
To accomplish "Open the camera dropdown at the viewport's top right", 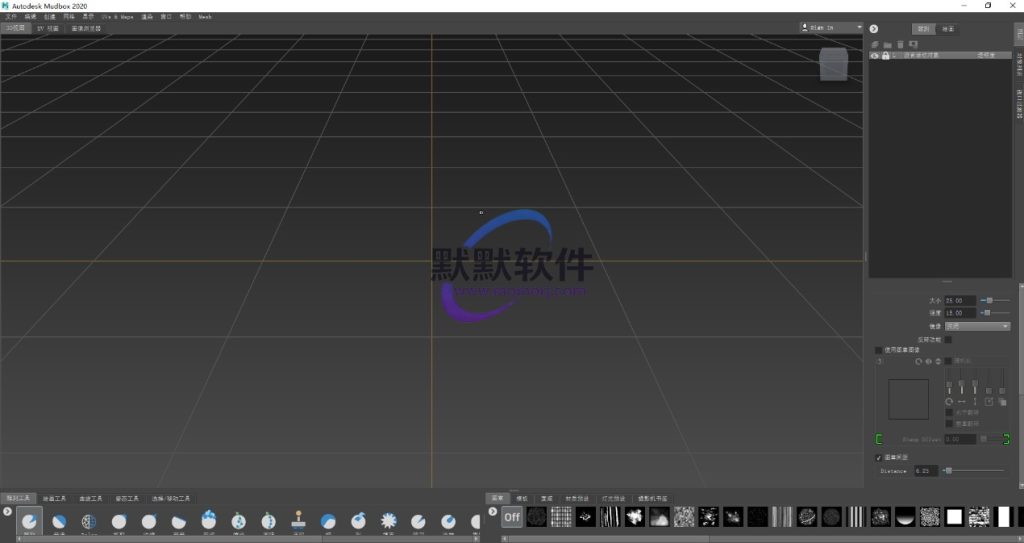I will pos(831,28).
